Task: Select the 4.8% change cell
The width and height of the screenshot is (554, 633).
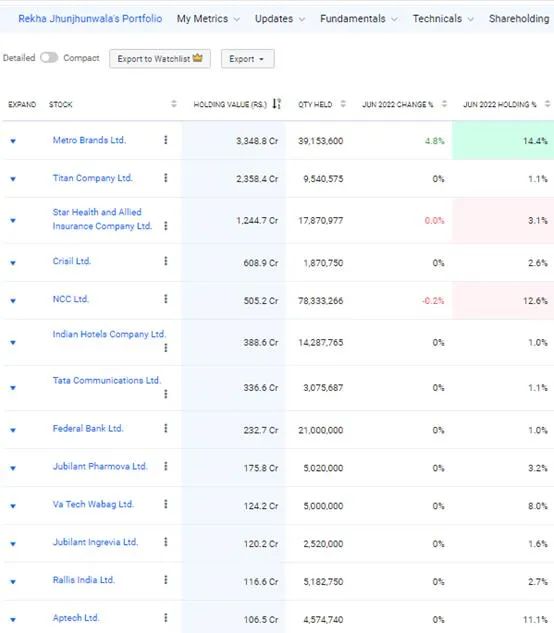Action: pyautogui.click(x=434, y=141)
